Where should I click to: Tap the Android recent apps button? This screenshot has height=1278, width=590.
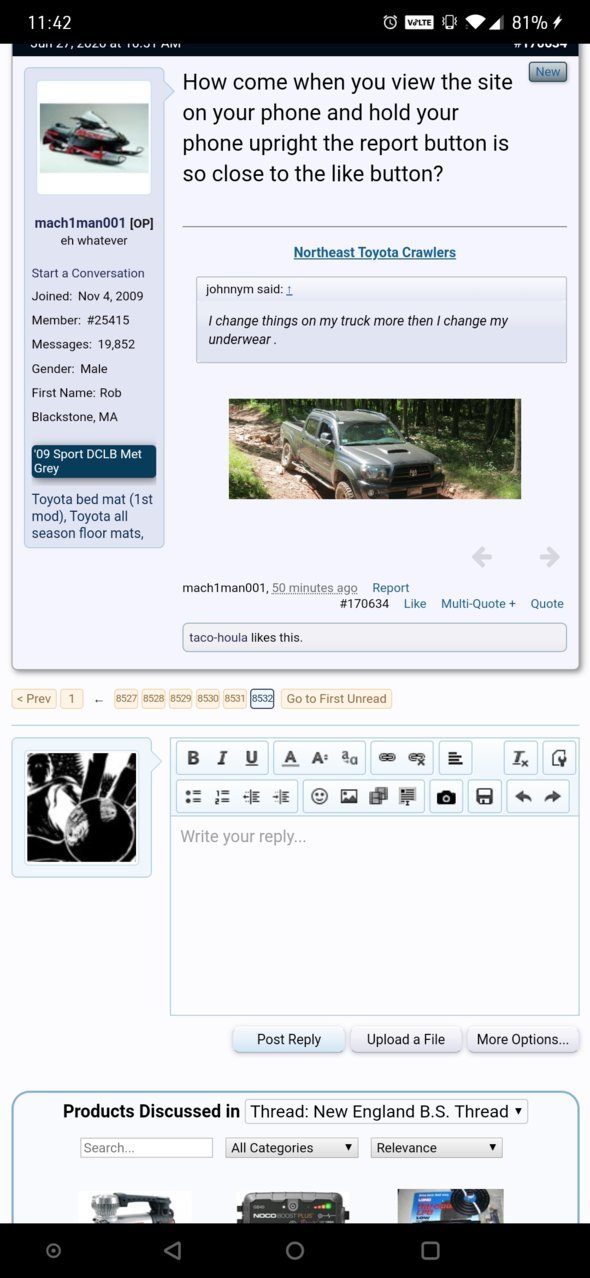tap(430, 1251)
